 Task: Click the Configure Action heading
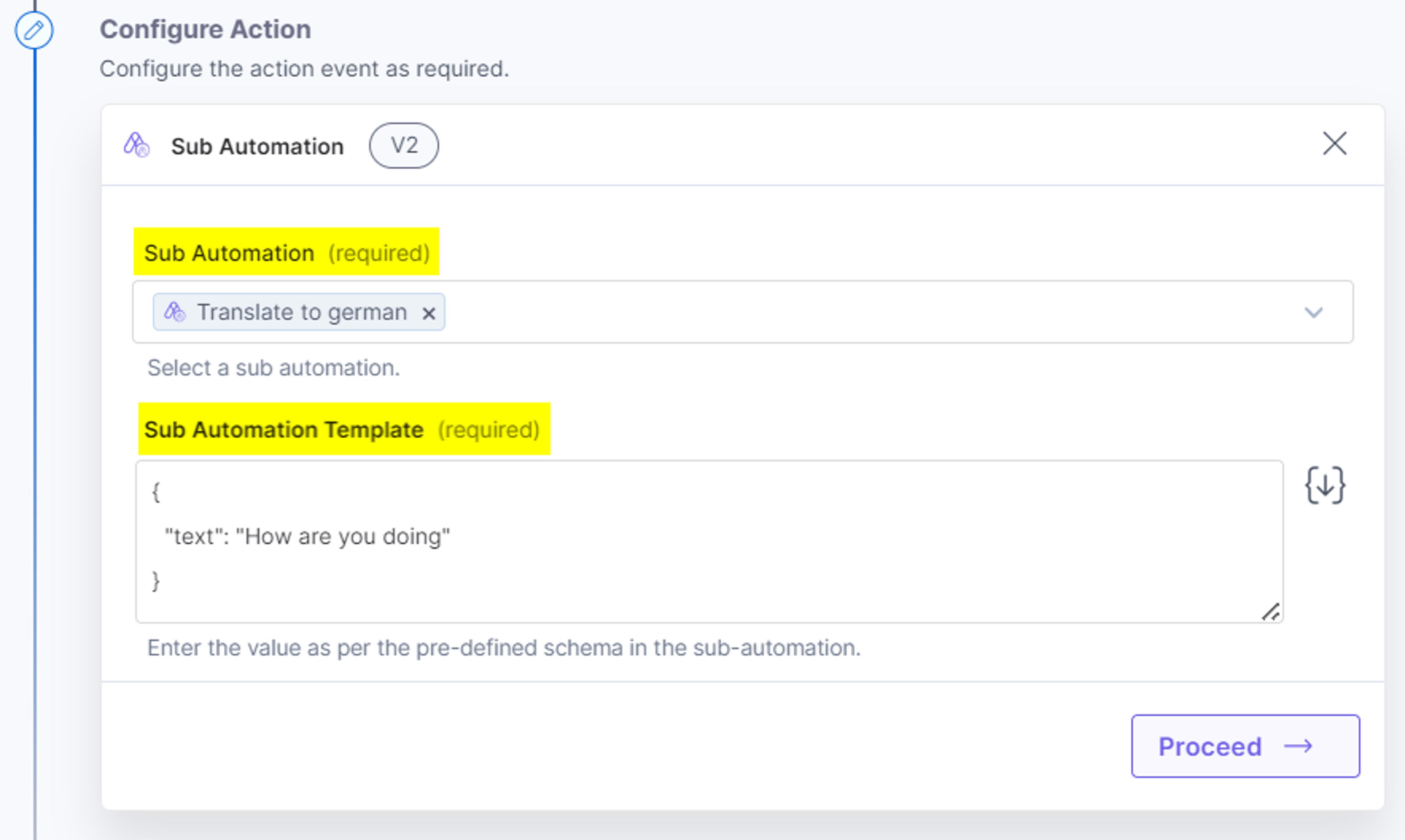click(206, 29)
